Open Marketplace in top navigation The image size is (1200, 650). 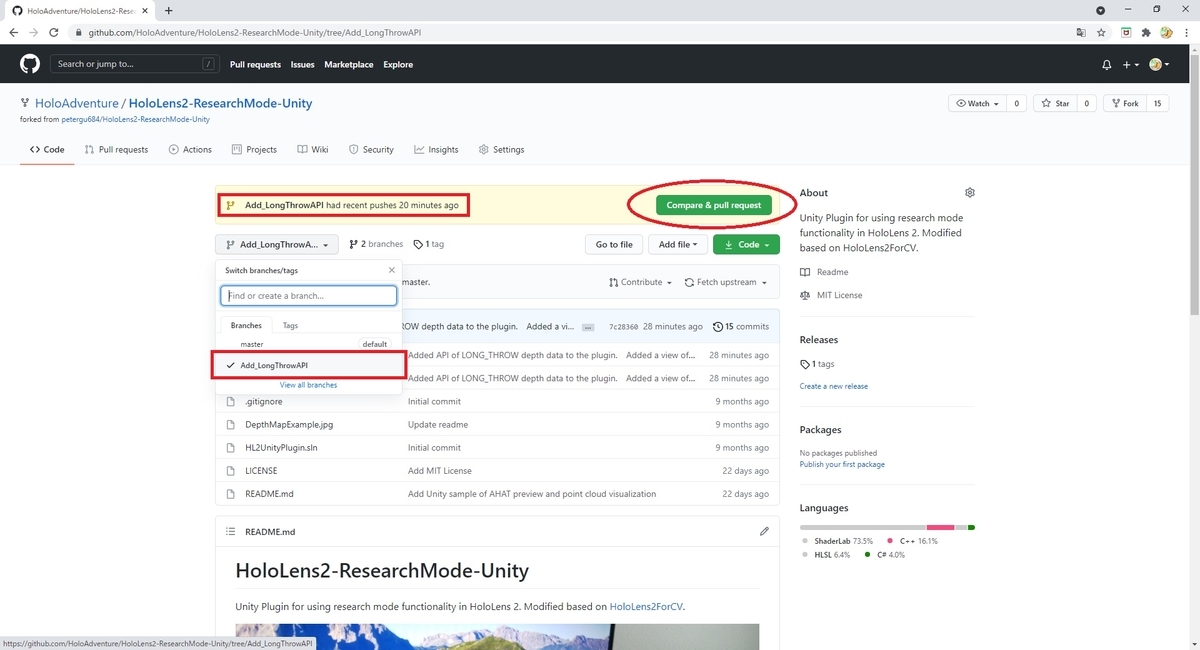(348, 64)
